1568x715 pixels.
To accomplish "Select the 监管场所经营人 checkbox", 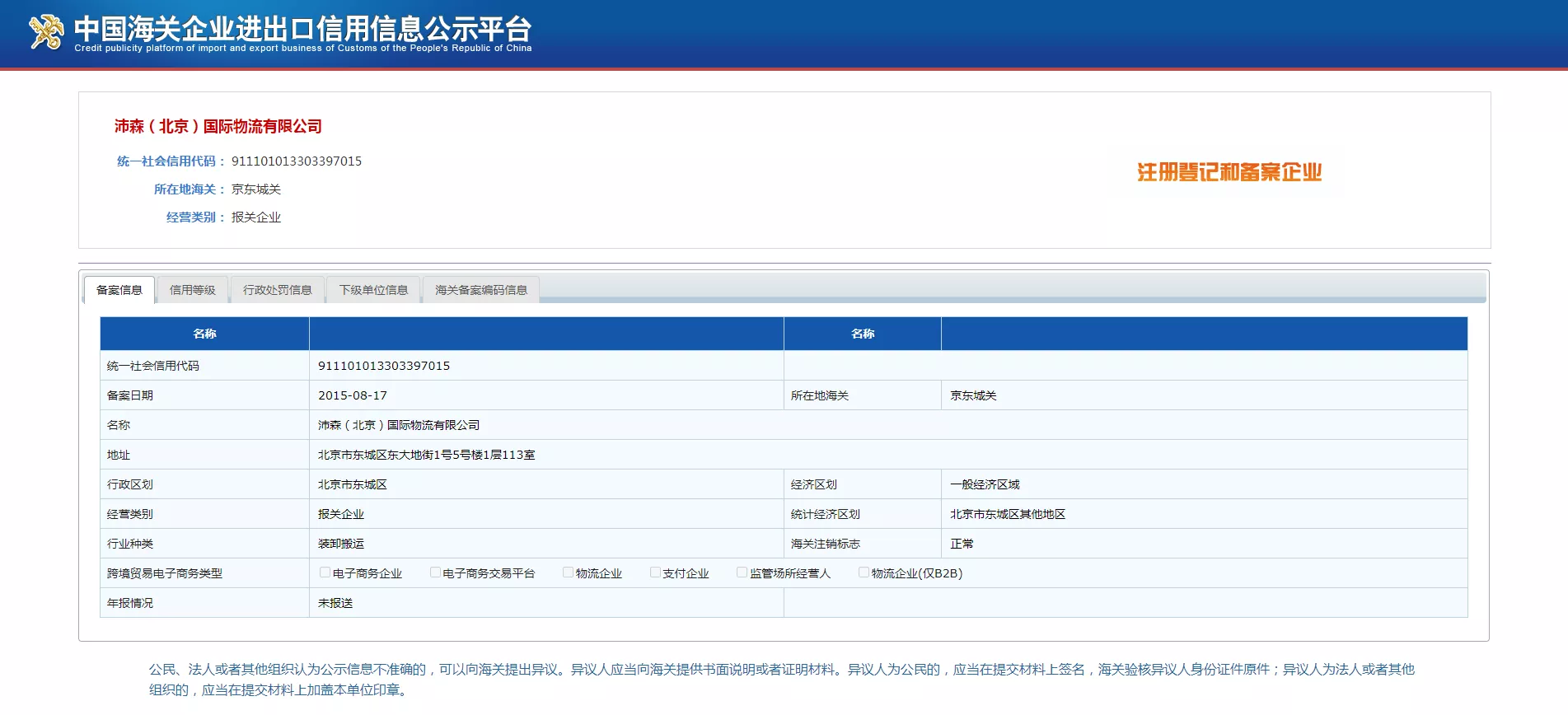I will (742, 572).
